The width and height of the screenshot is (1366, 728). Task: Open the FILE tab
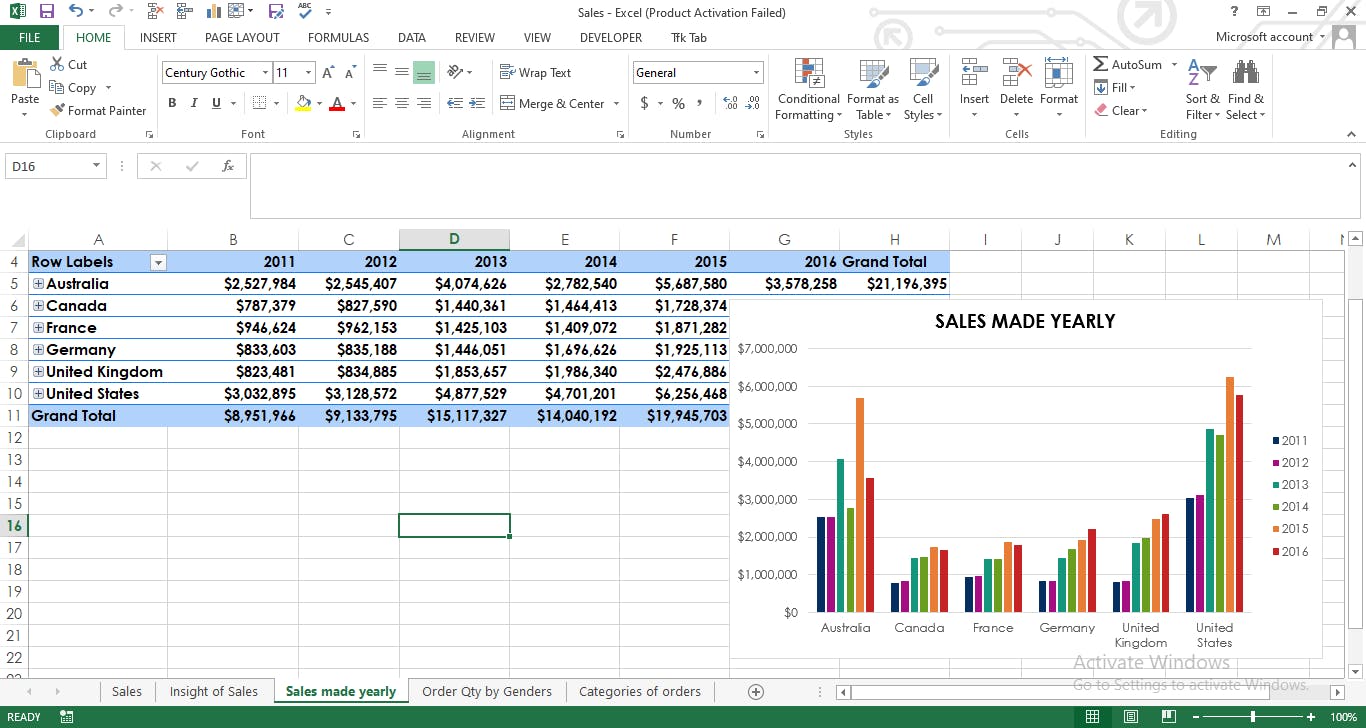coord(30,38)
